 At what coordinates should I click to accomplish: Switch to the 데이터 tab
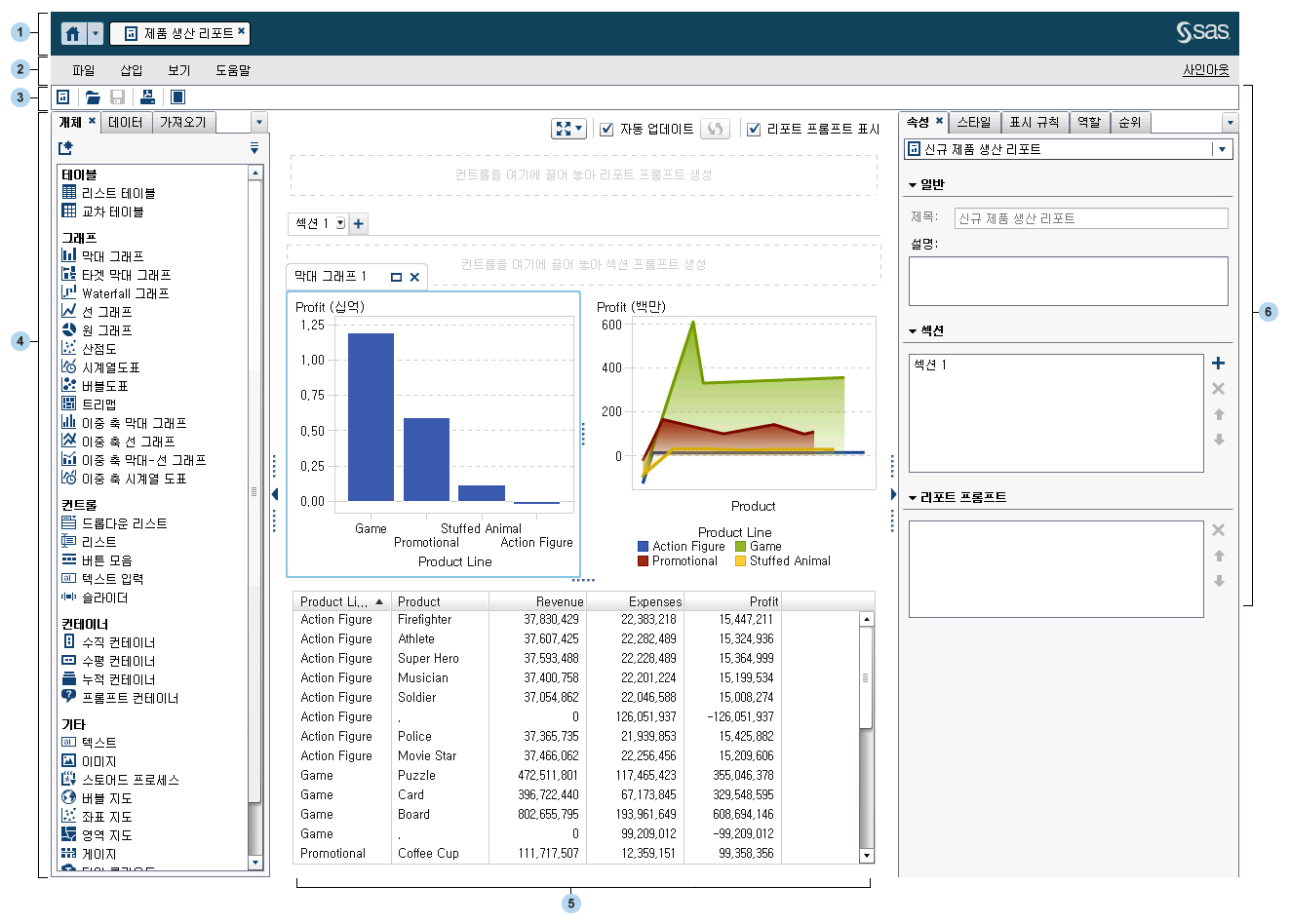[126, 122]
